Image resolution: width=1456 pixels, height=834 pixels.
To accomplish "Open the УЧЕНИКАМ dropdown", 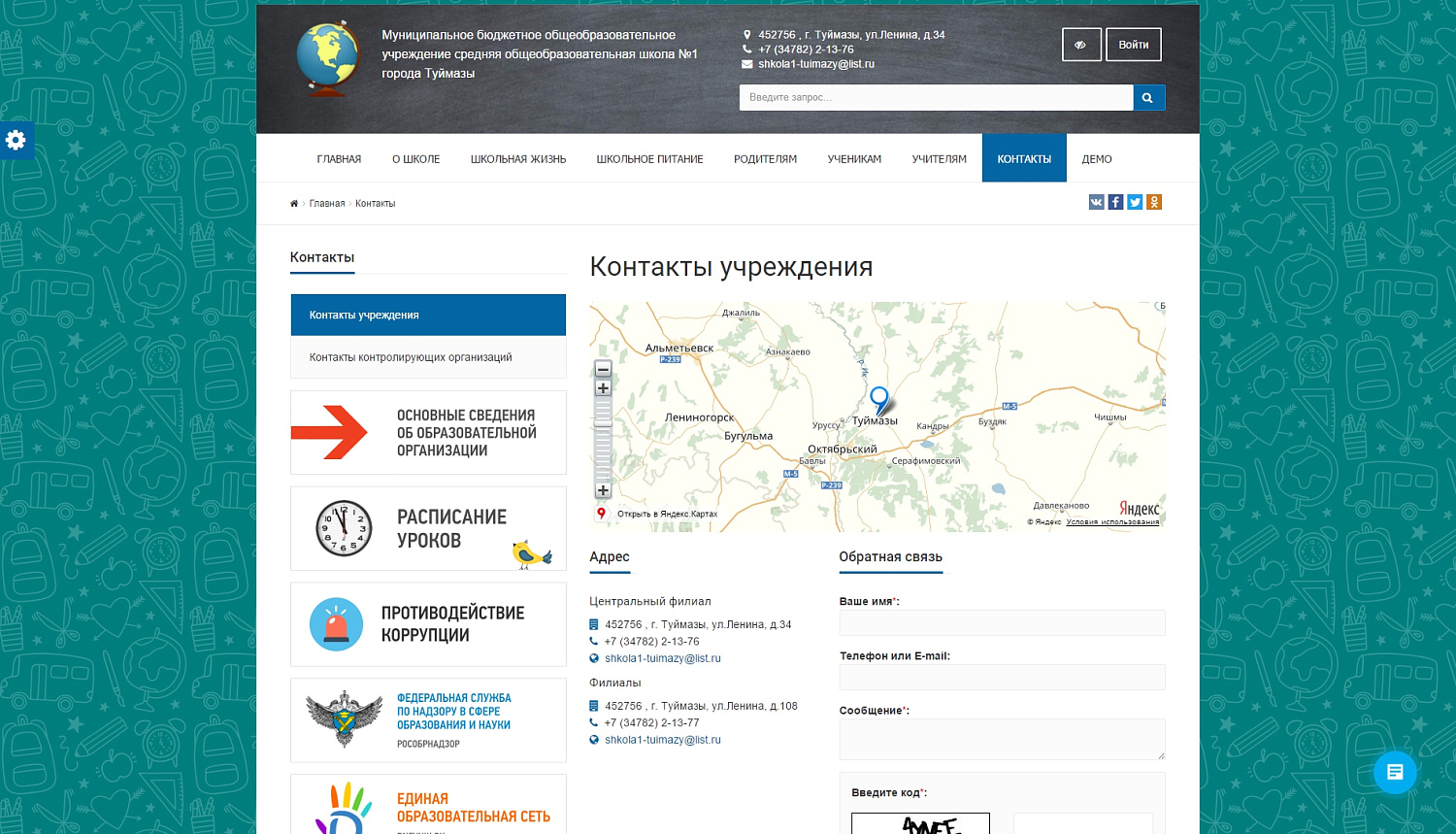I will point(854,158).
